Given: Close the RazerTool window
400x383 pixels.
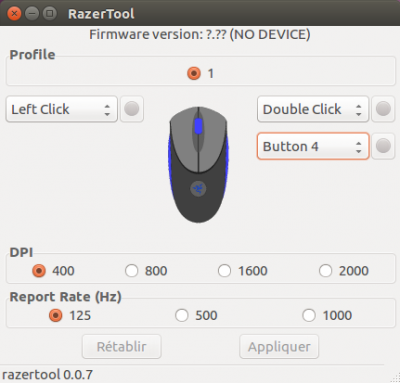Looking at the screenshot, I should coord(14,14).
